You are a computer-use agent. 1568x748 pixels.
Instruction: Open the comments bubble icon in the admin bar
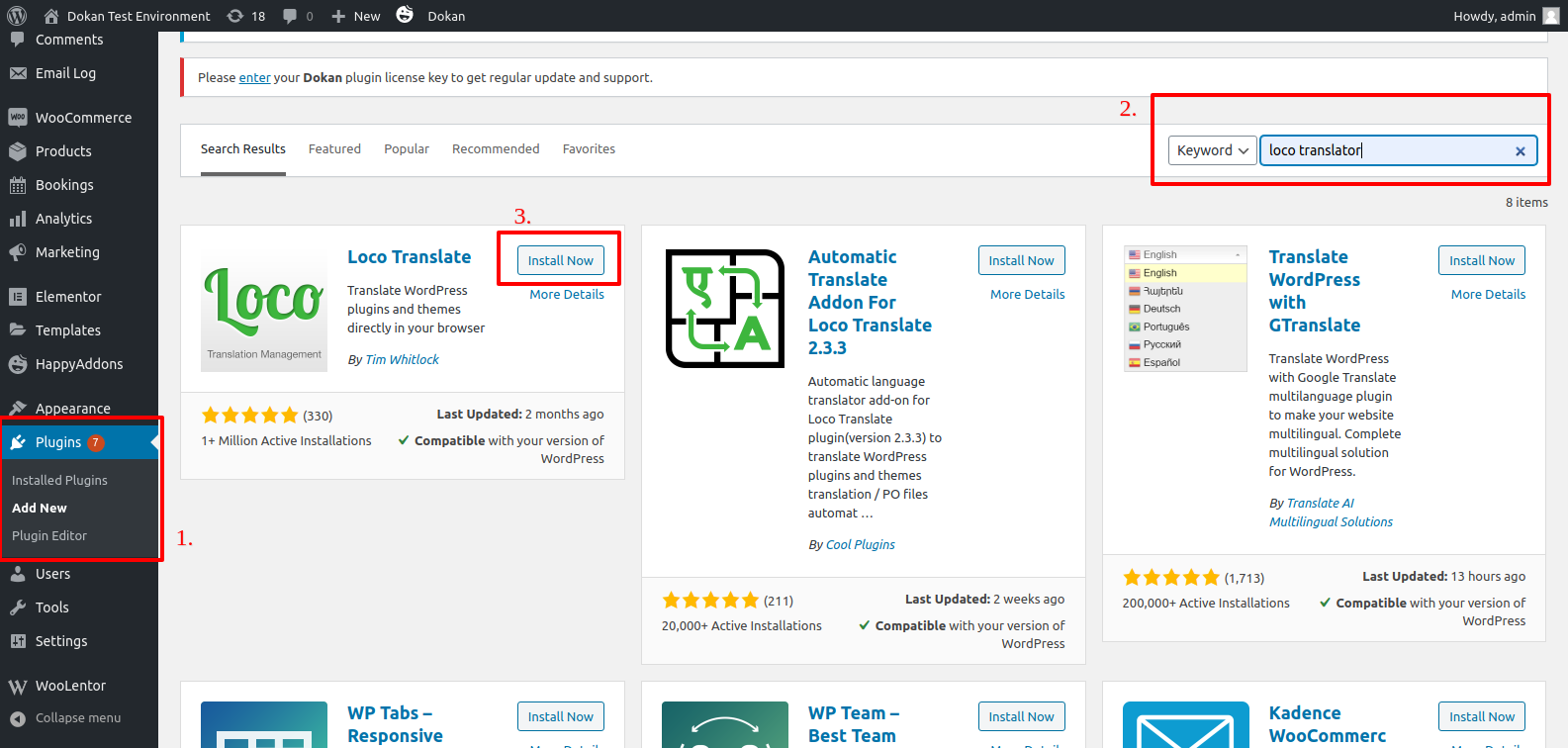point(290,16)
